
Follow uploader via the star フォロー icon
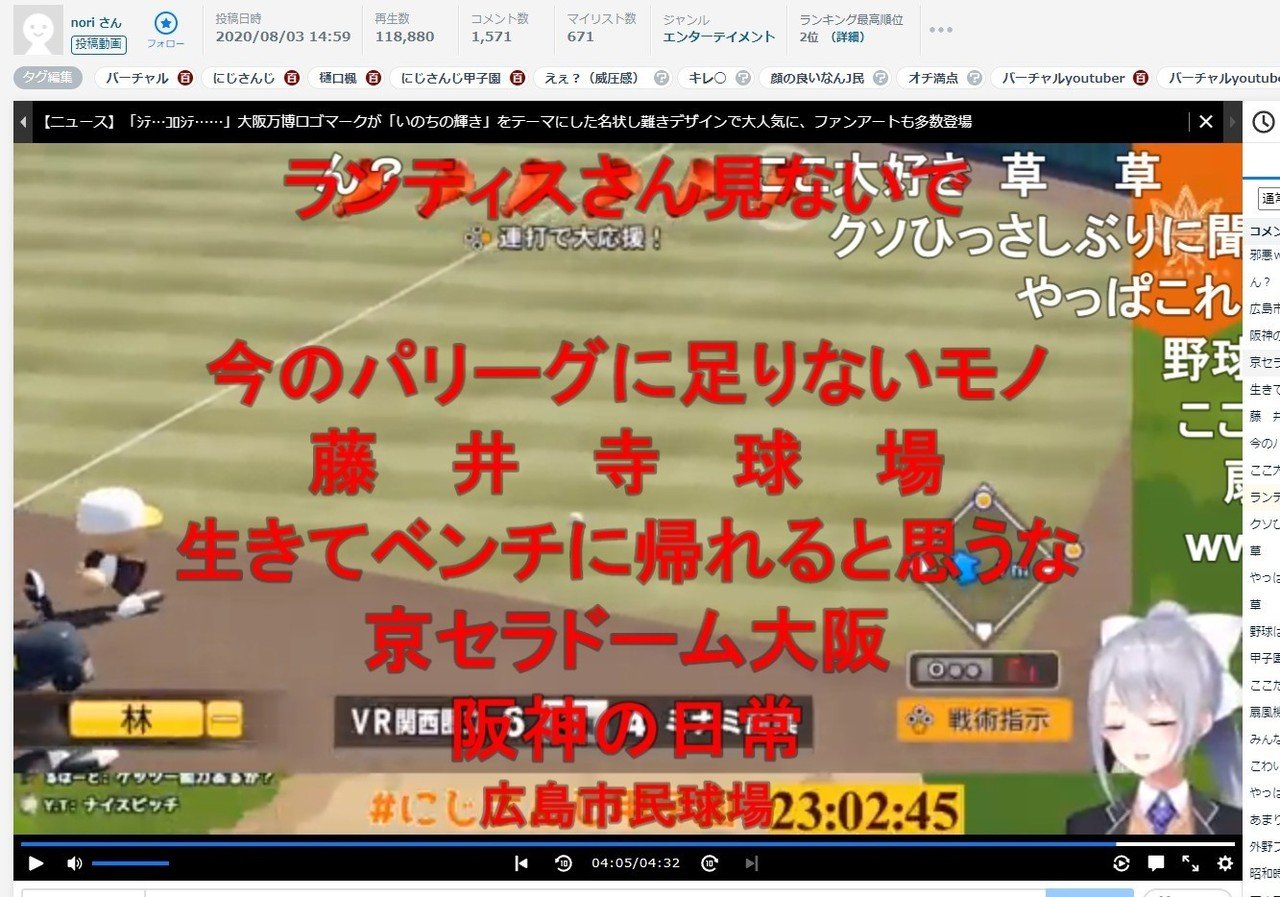tap(166, 29)
